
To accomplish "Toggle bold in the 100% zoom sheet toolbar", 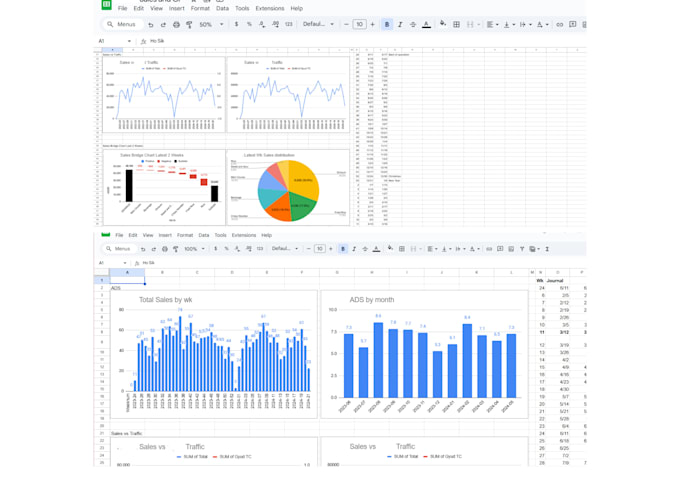I will [x=343, y=249].
